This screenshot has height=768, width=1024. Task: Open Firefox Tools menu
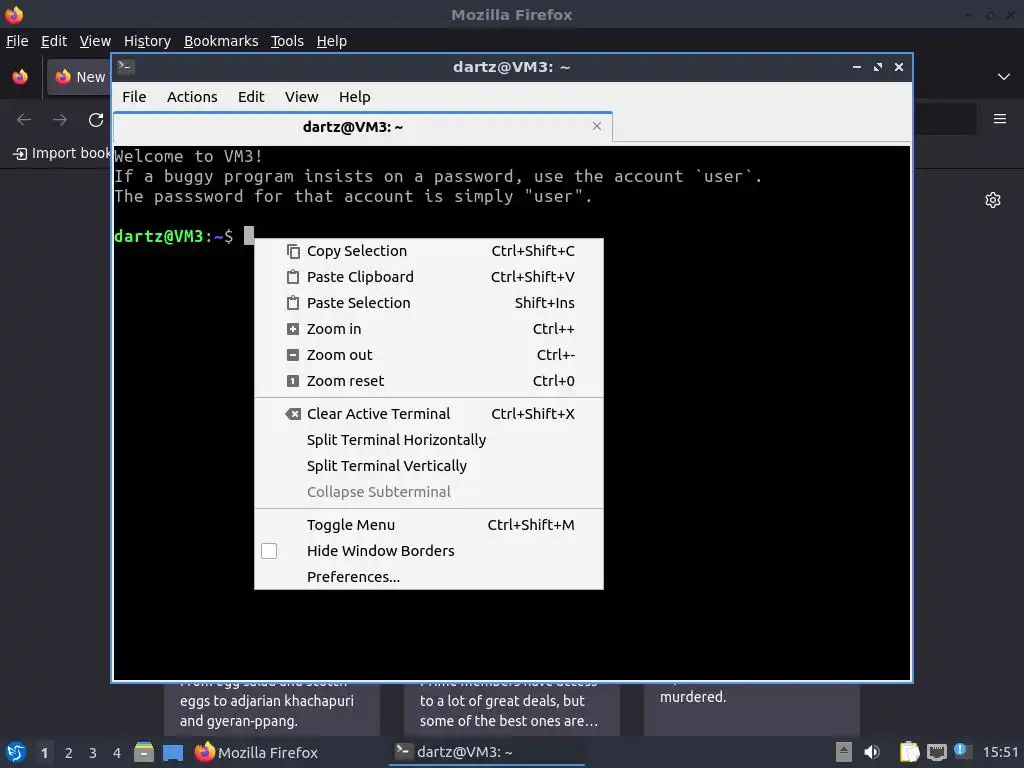point(287,41)
